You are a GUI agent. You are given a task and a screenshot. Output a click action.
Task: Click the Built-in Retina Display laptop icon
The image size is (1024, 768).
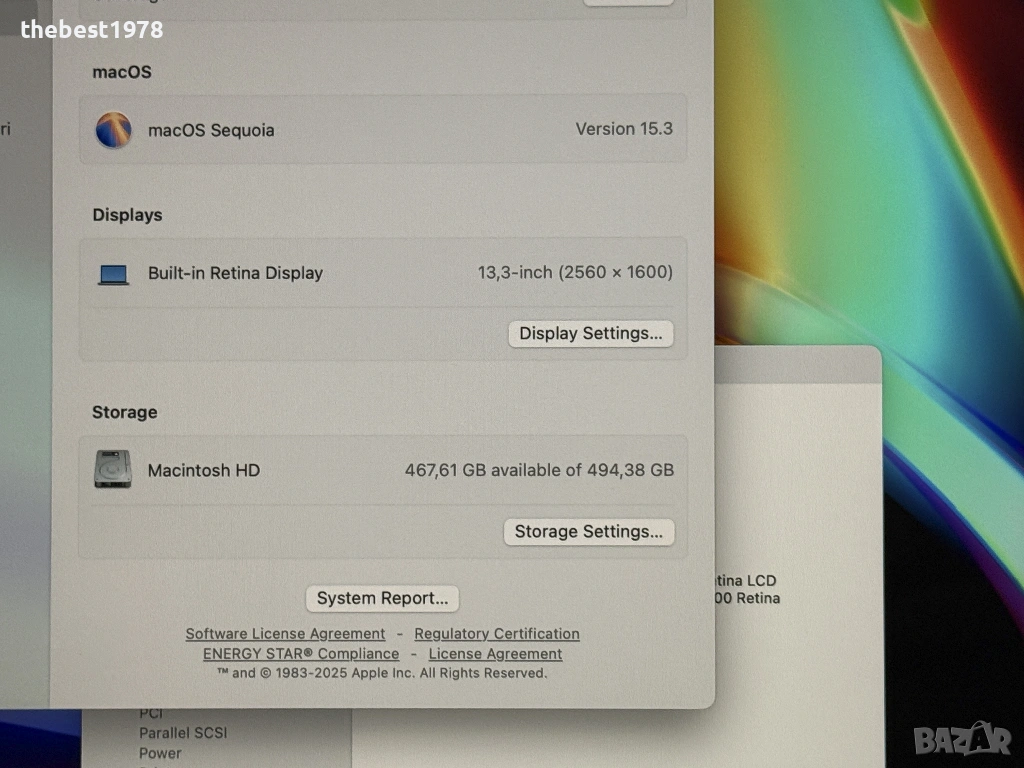pyautogui.click(x=113, y=274)
